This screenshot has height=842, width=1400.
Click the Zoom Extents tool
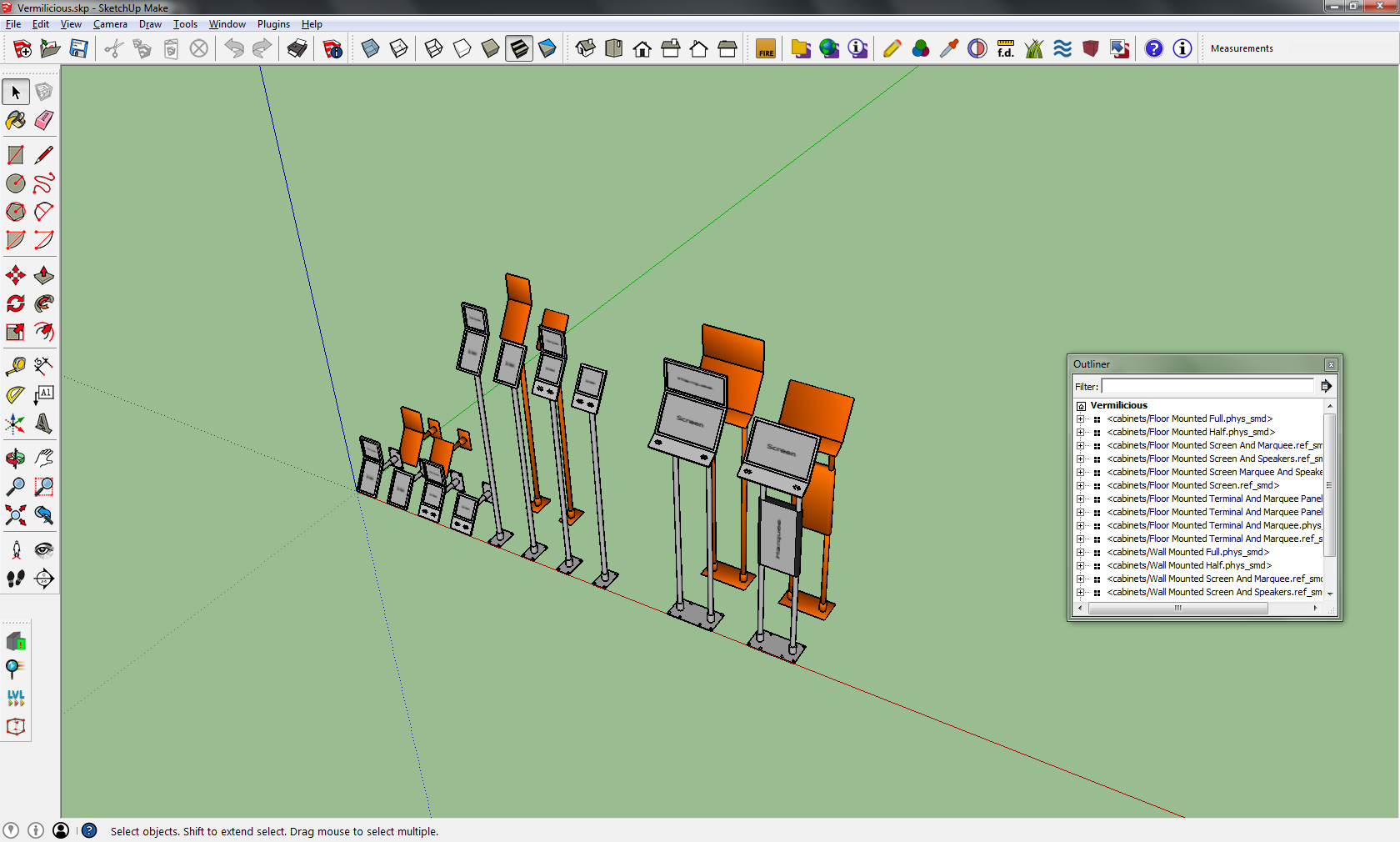[16, 515]
